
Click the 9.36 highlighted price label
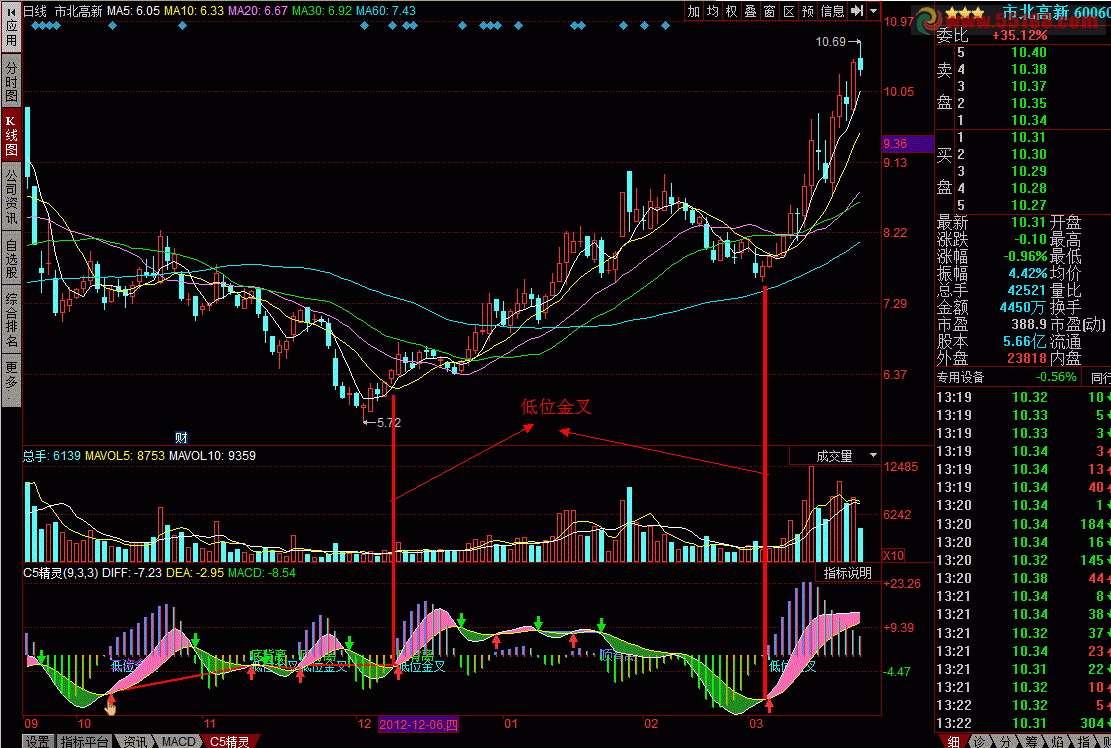point(908,144)
